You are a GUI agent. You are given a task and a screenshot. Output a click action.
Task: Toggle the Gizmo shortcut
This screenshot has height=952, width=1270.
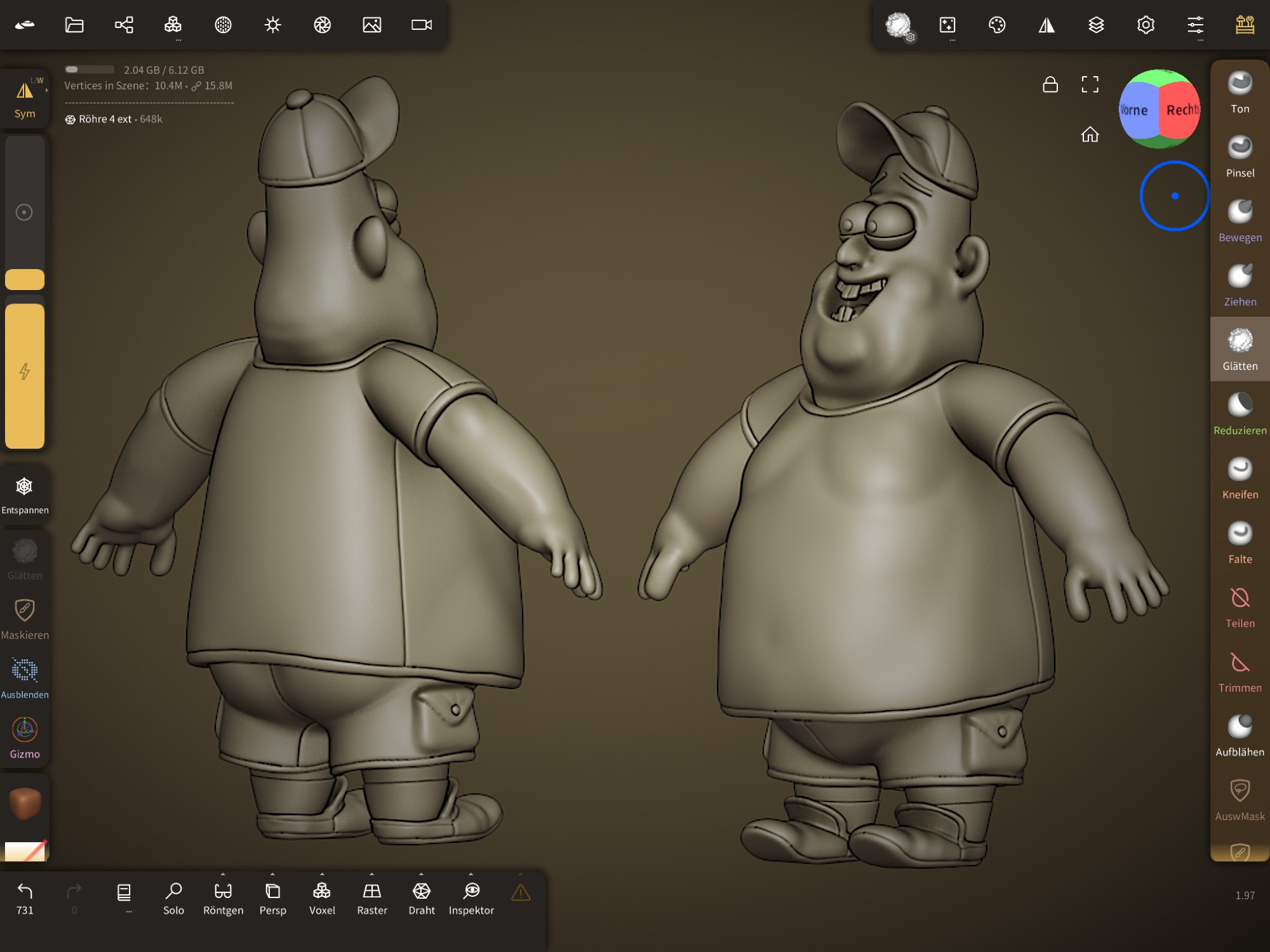coord(25,738)
